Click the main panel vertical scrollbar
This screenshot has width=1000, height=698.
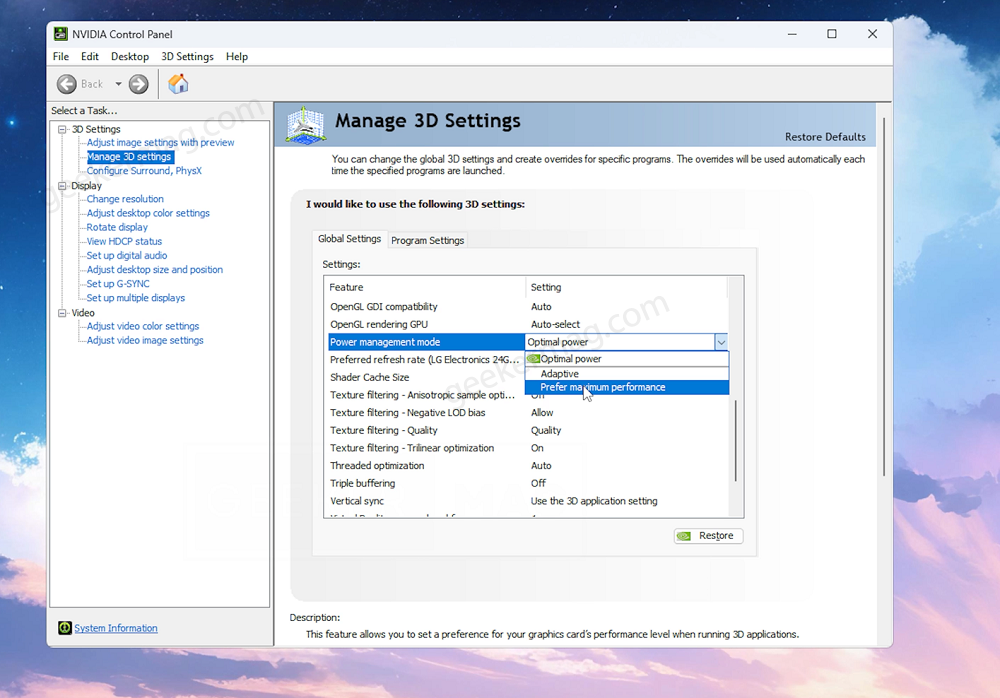(x=884, y=297)
